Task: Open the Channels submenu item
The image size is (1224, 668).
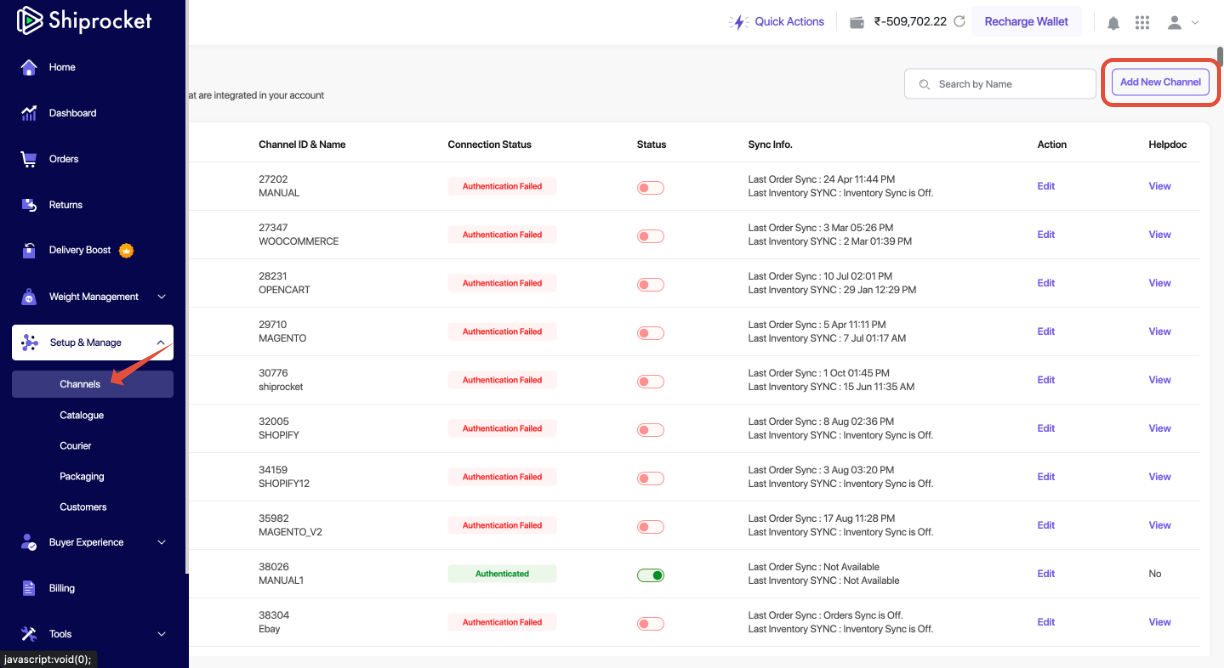Action: (x=93, y=384)
